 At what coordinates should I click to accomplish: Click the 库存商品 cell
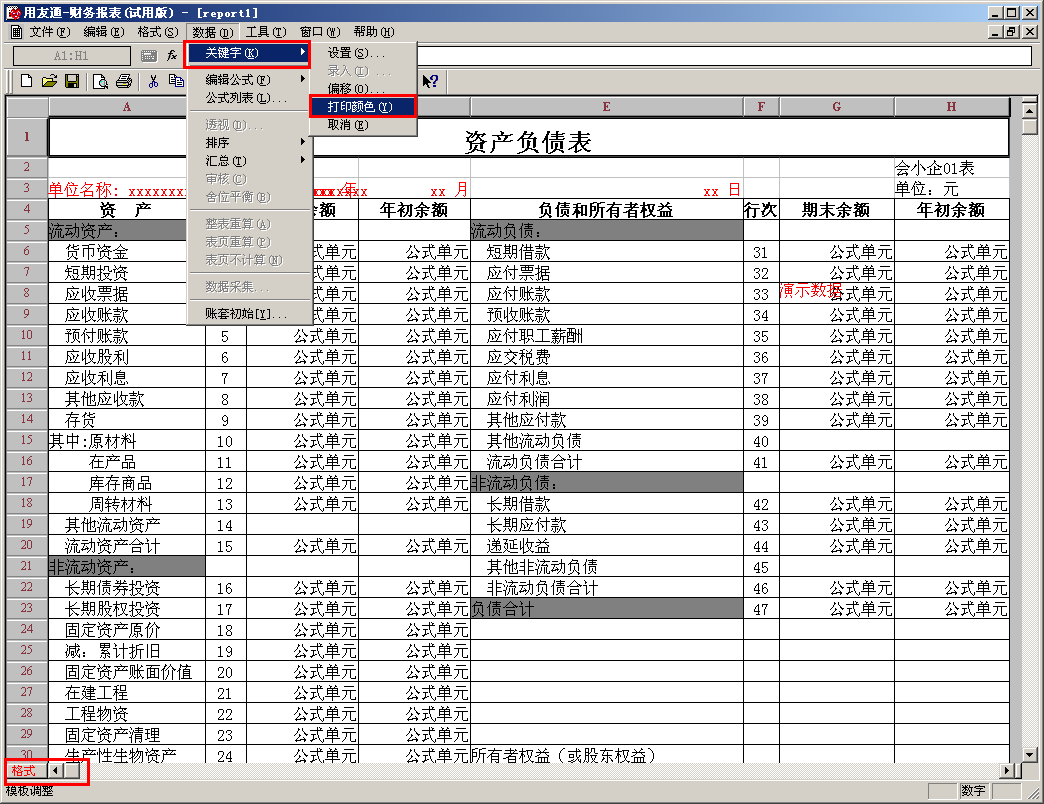coord(127,483)
